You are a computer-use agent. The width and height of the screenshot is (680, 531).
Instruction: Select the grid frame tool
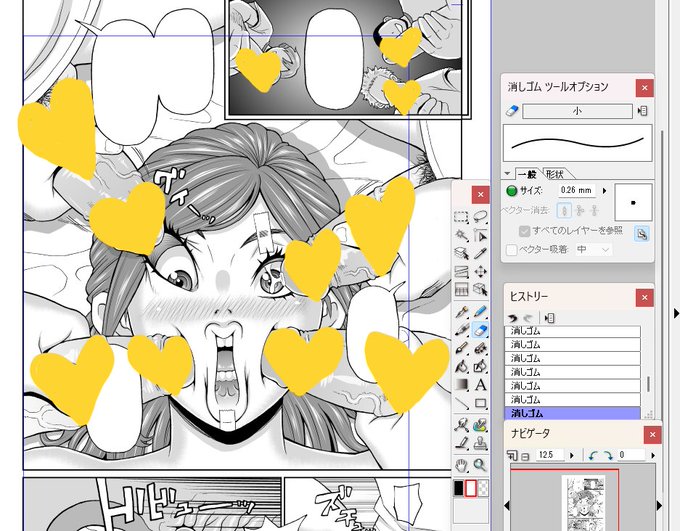coord(461,289)
